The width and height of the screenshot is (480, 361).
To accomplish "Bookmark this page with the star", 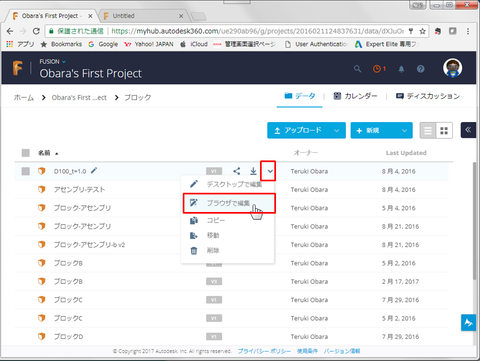I will click(x=422, y=31).
